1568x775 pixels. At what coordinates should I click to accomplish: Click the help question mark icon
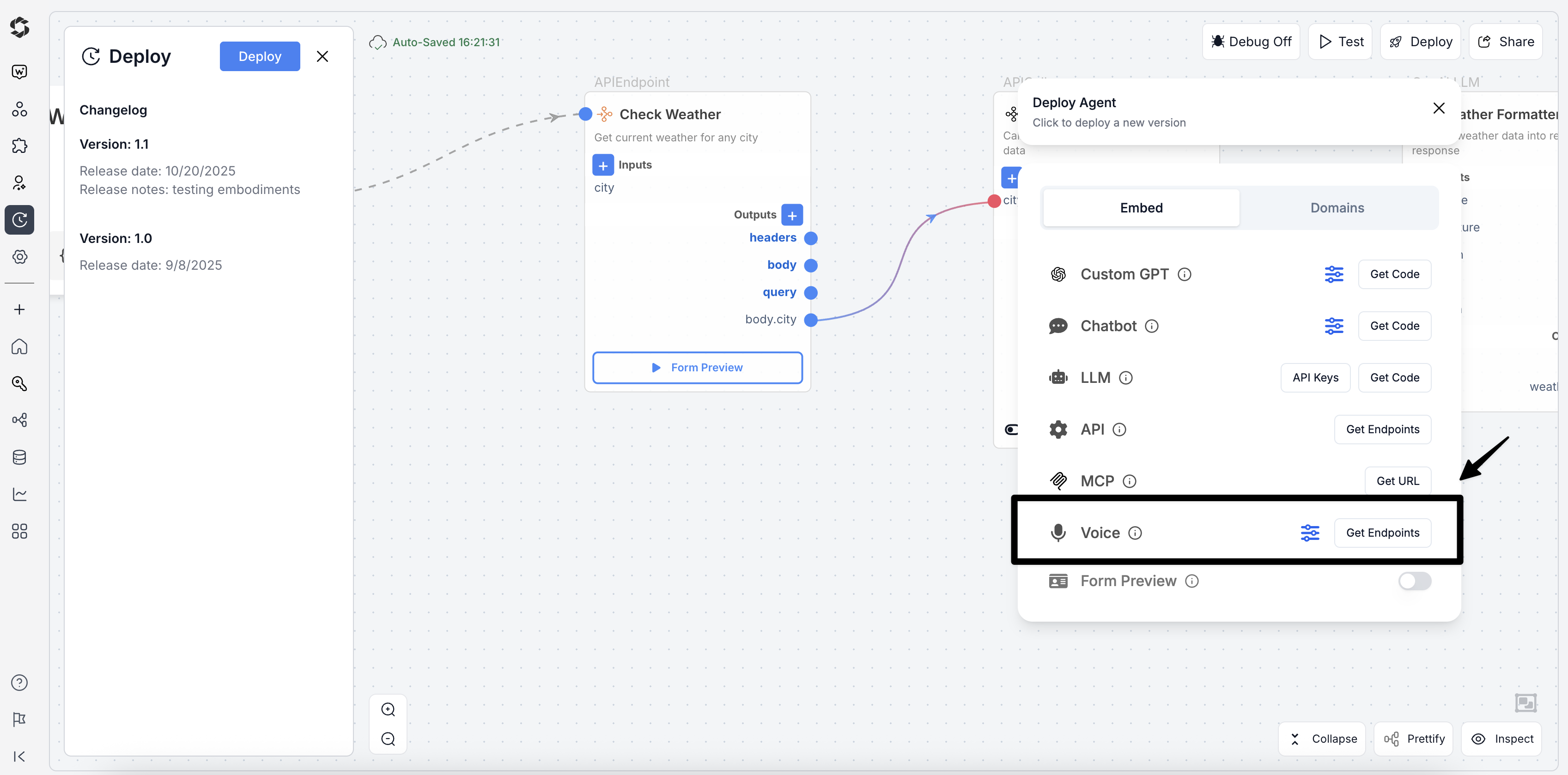[x=19, y=683]
